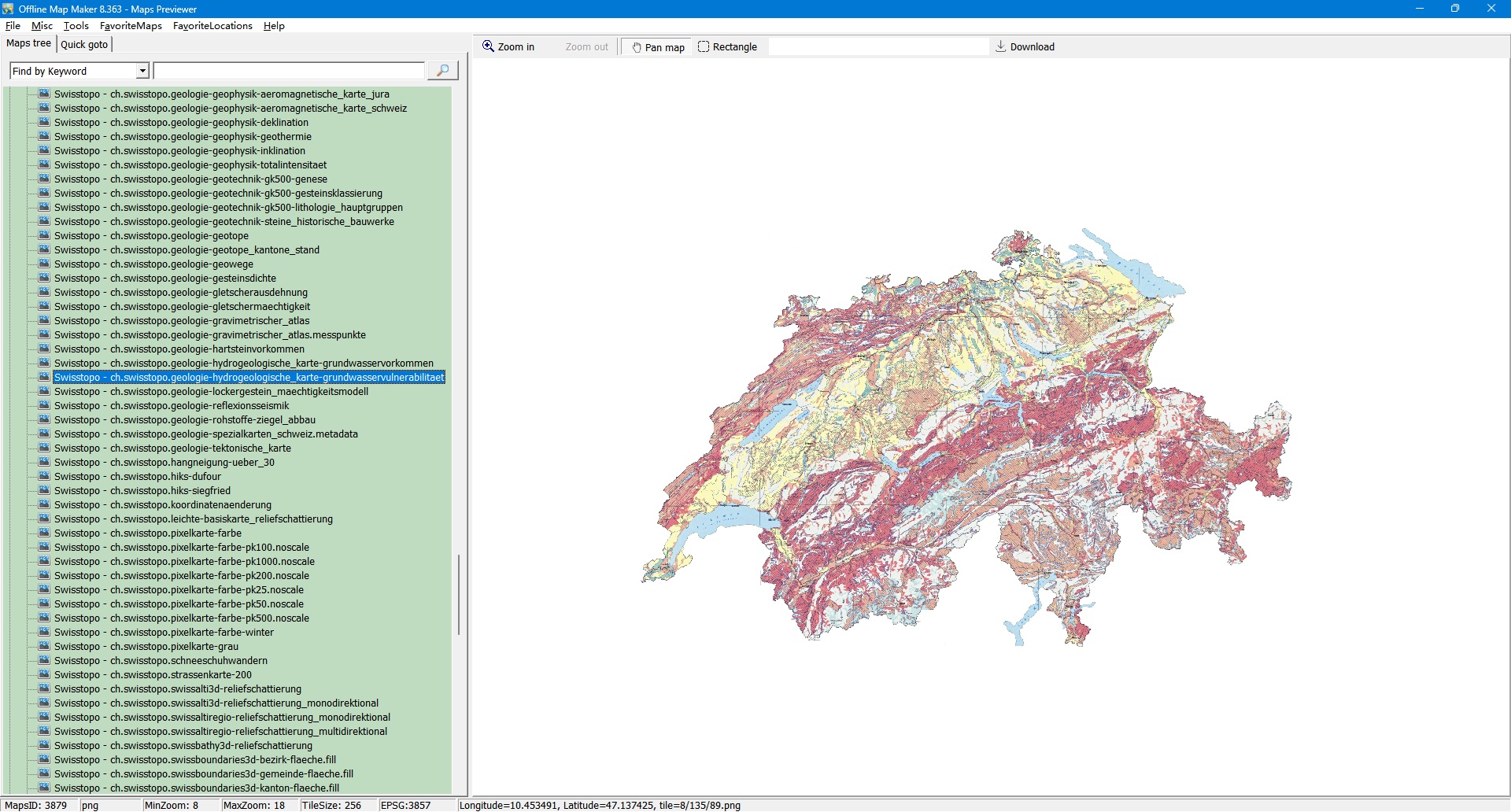Switch to the Quick goto tab
The image size is (1511, 812).
coord(84,44)
